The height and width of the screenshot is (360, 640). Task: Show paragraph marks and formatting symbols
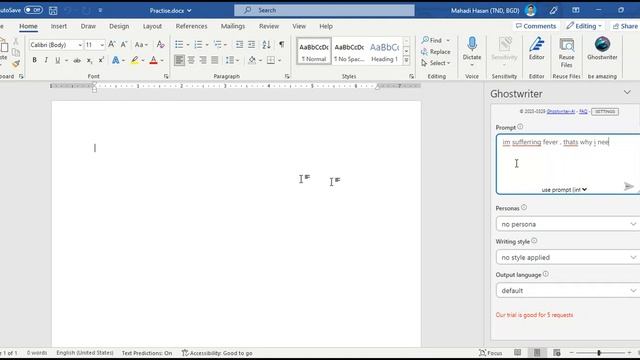click(281, 44)
